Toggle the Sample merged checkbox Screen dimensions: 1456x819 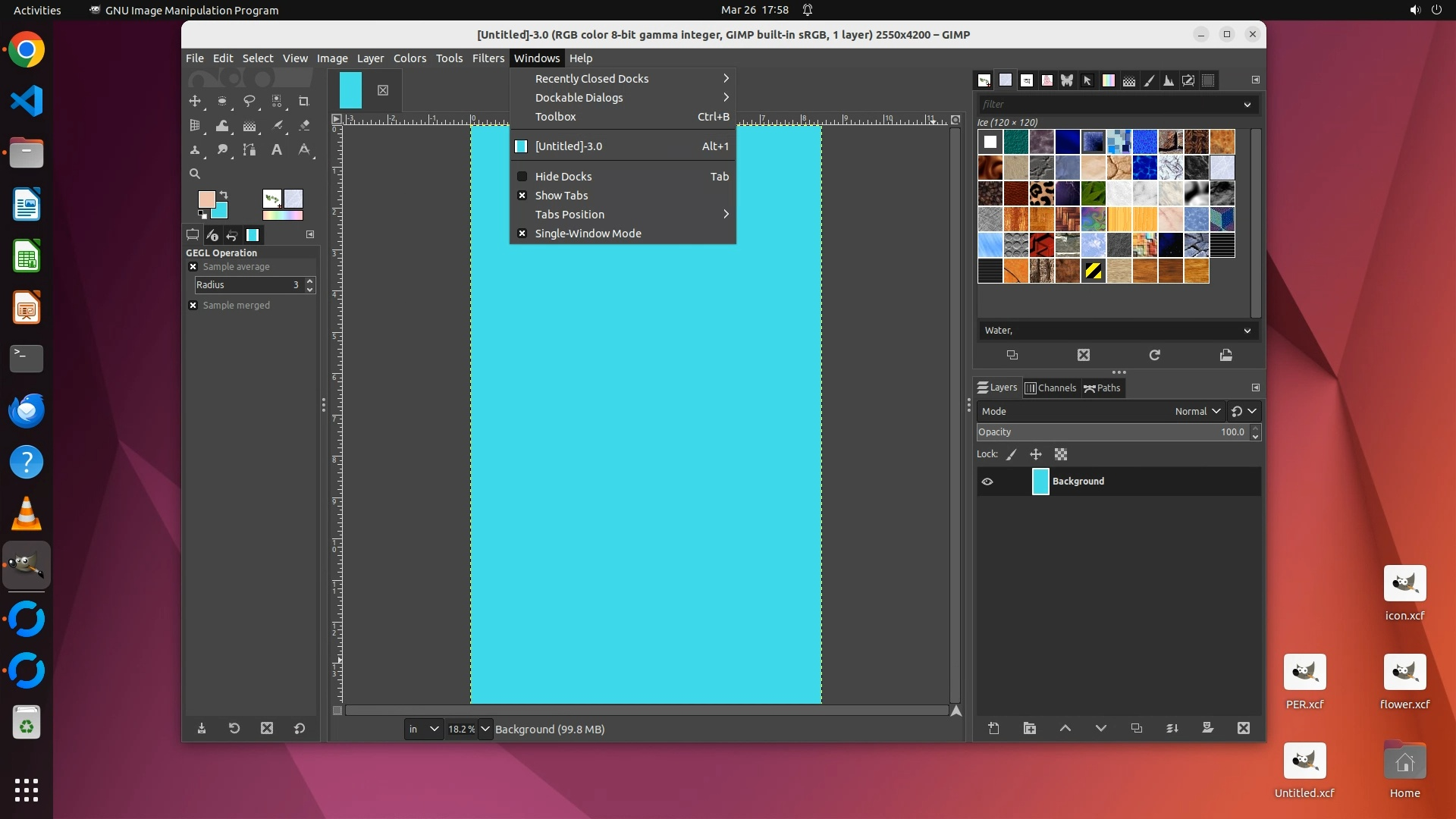pos(193,306)
